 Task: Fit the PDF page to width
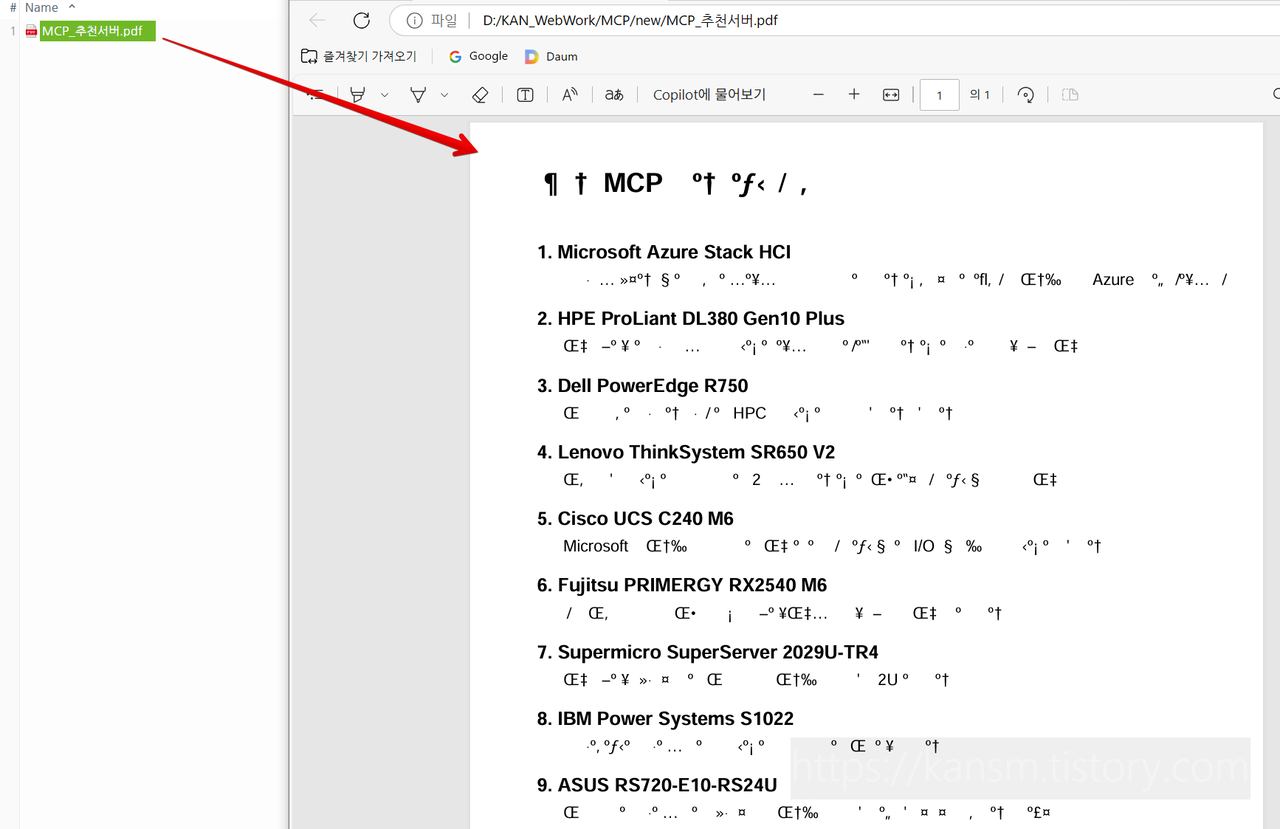(x=891, y=94)
